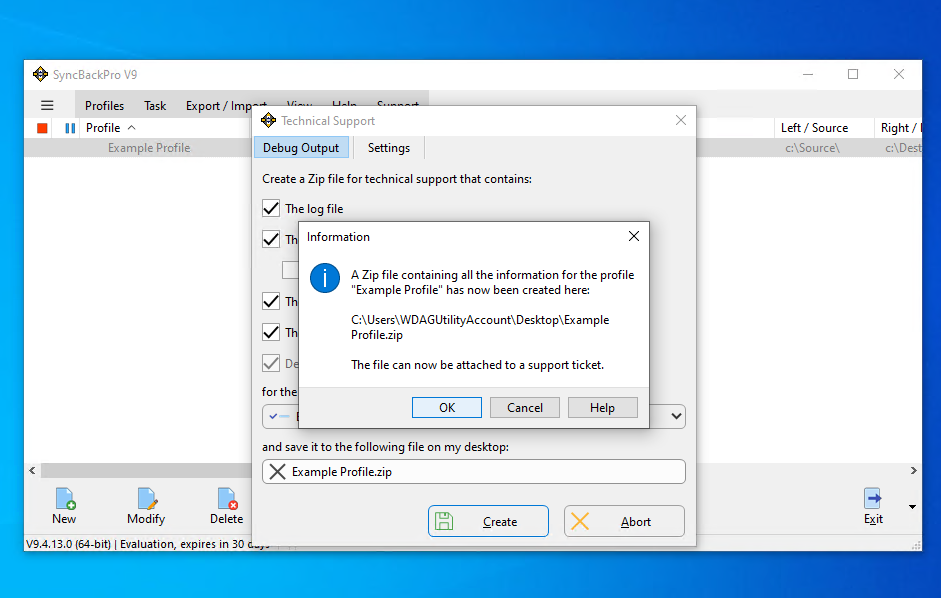941x598 pixels.
Task: Toggle the second checkbox below log file
Action: (x=271, y=240)
